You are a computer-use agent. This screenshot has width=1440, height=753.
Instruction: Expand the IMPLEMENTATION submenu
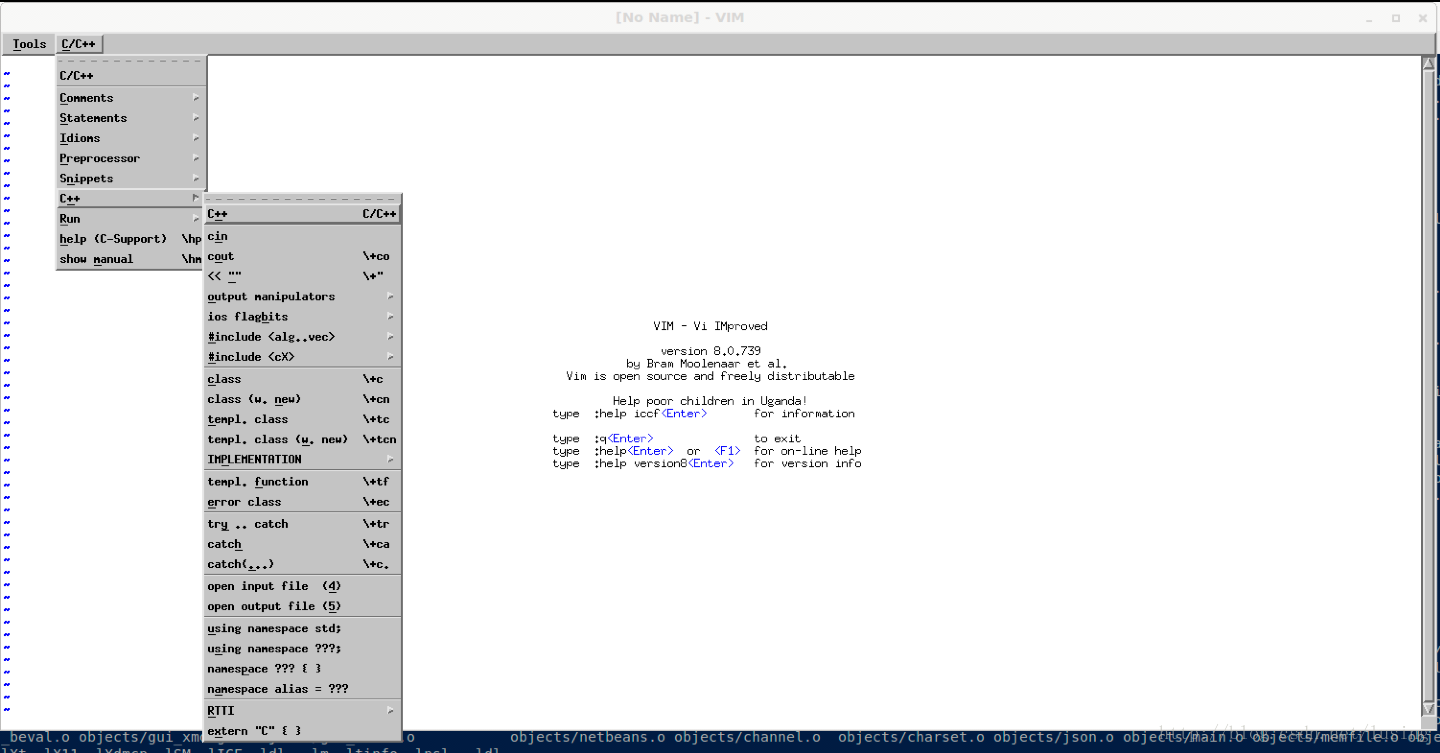[x=302, y=459]
